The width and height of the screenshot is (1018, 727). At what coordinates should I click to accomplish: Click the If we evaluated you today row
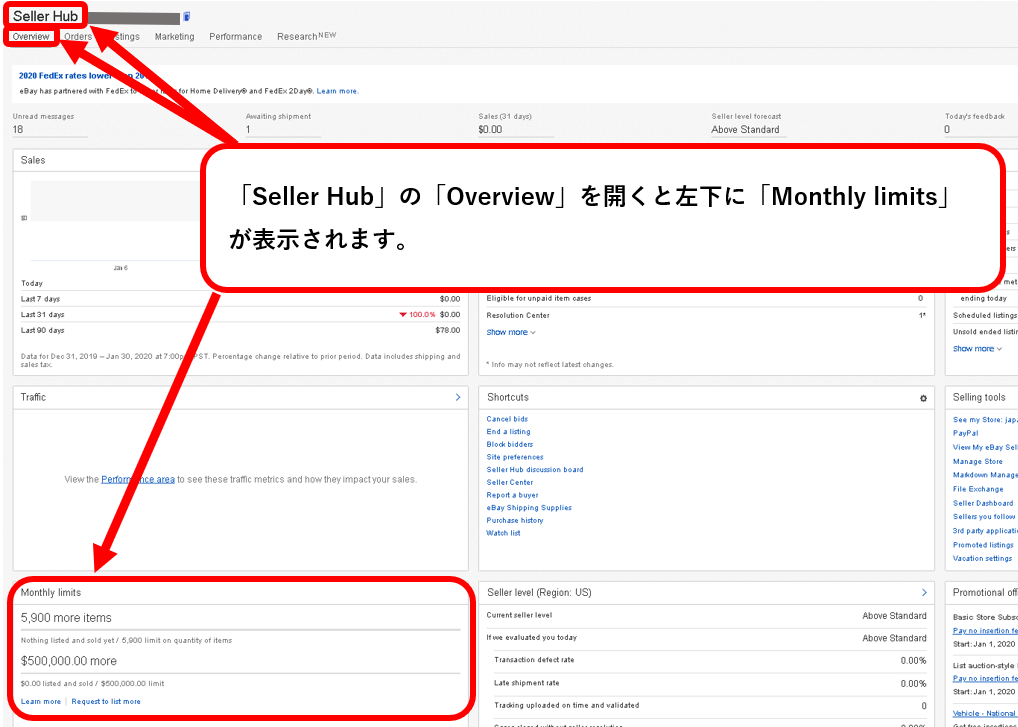706,638
